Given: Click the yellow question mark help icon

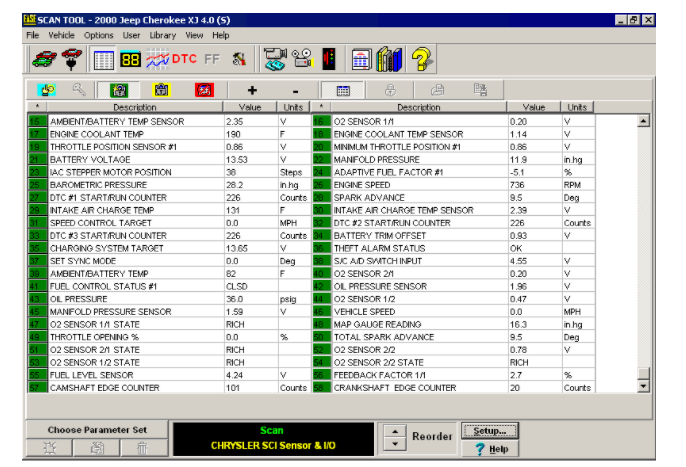Looking at the screenshot, I should coord(421,59).
